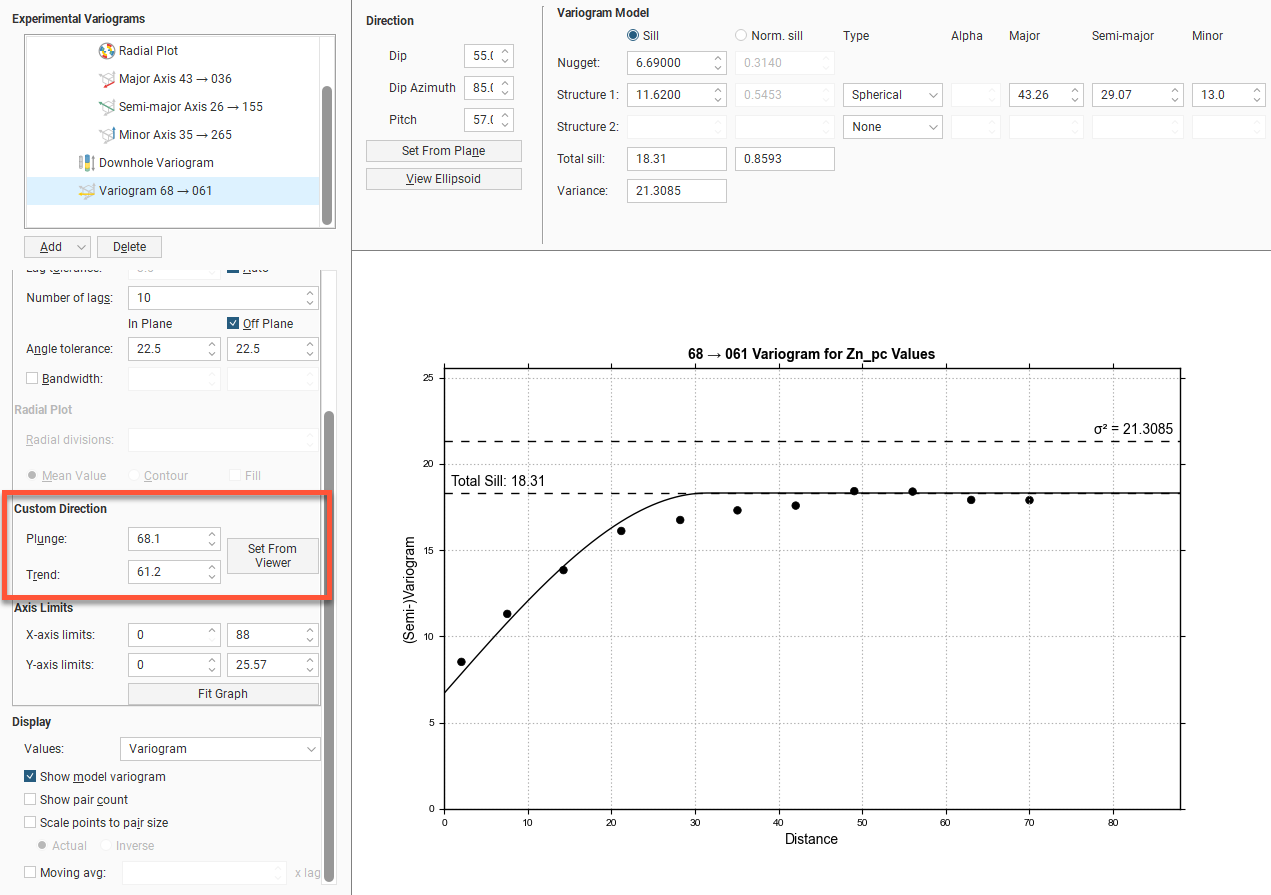Enable the Show pair count checkbox

[x=31, y=800]
